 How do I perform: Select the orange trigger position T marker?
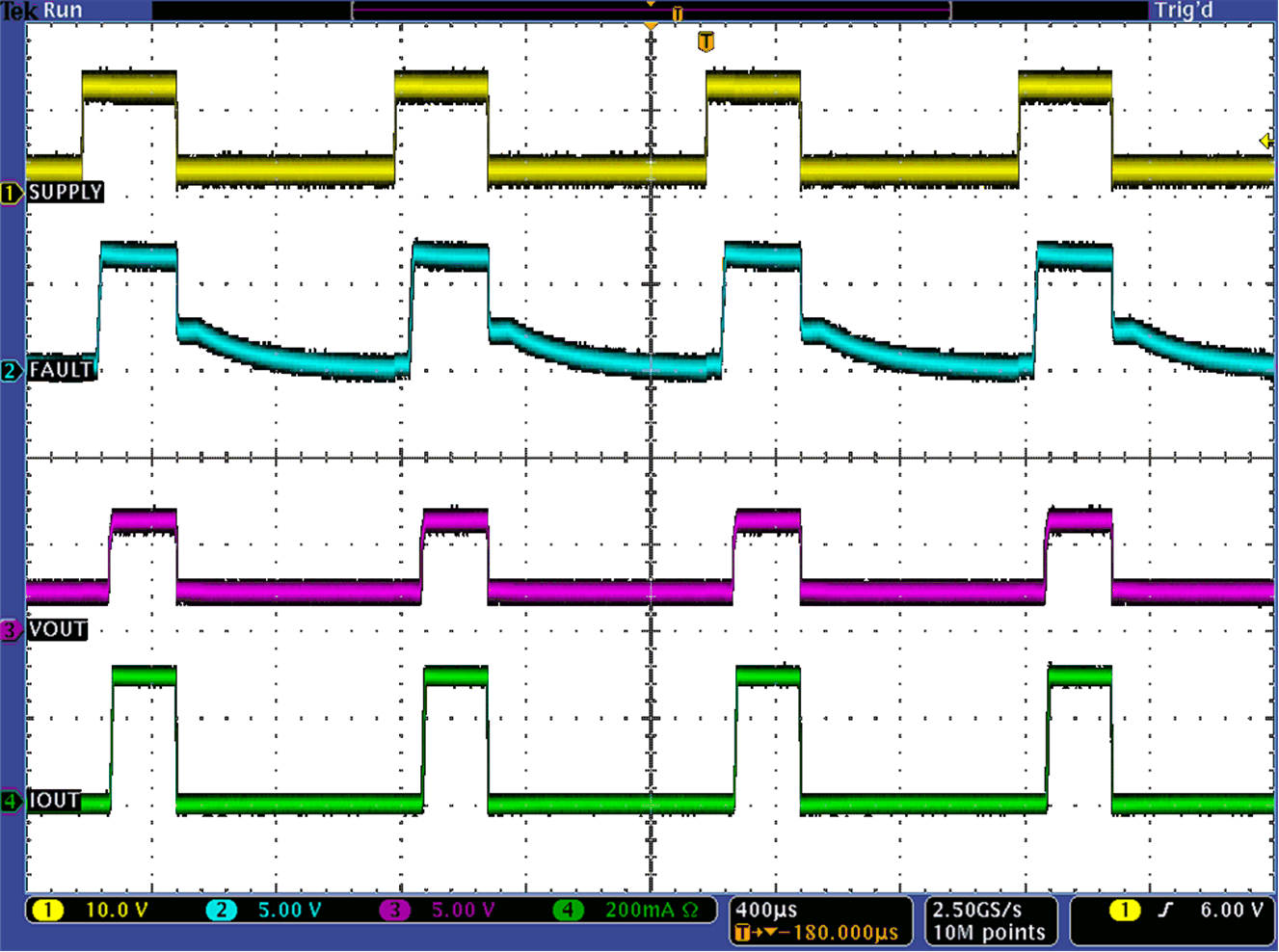click(x=706, y=42)
